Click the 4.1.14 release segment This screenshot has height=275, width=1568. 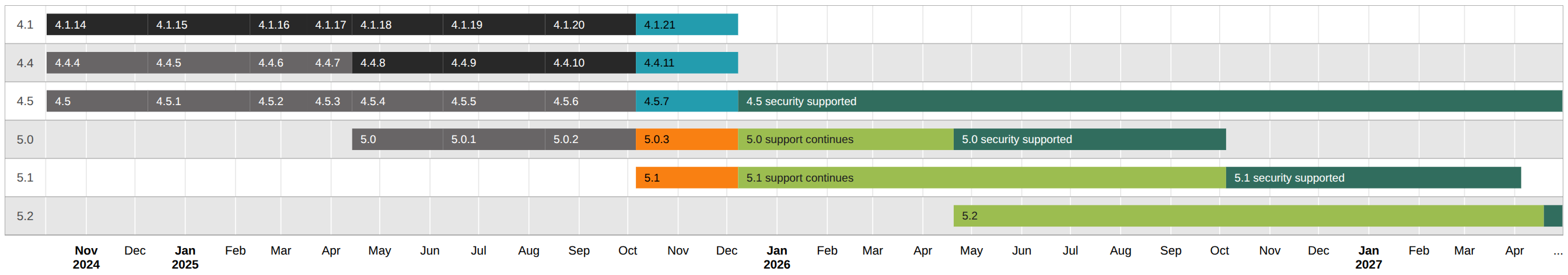click(97, 25)
